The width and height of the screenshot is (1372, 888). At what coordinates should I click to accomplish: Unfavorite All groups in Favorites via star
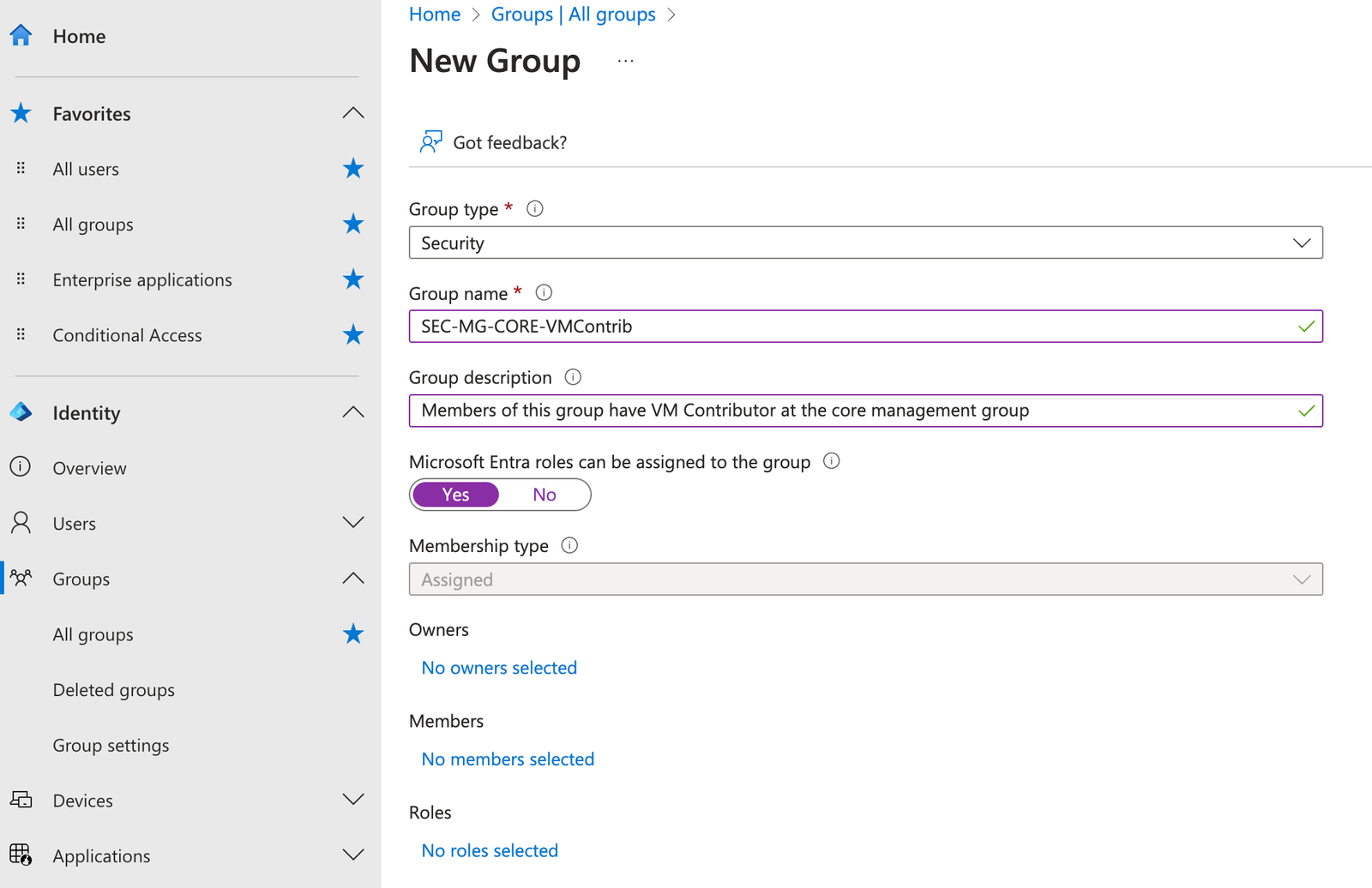[x=353, y=225]
